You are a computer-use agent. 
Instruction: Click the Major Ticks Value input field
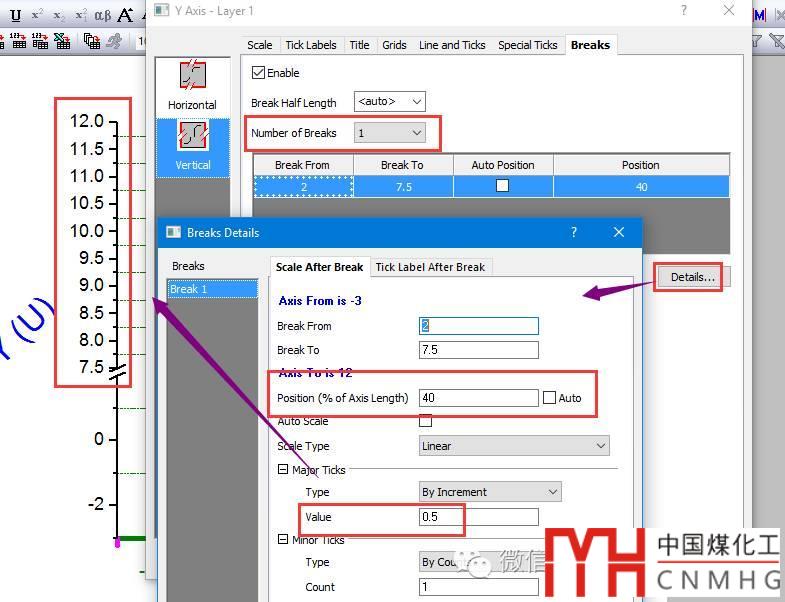click(478, 517)
